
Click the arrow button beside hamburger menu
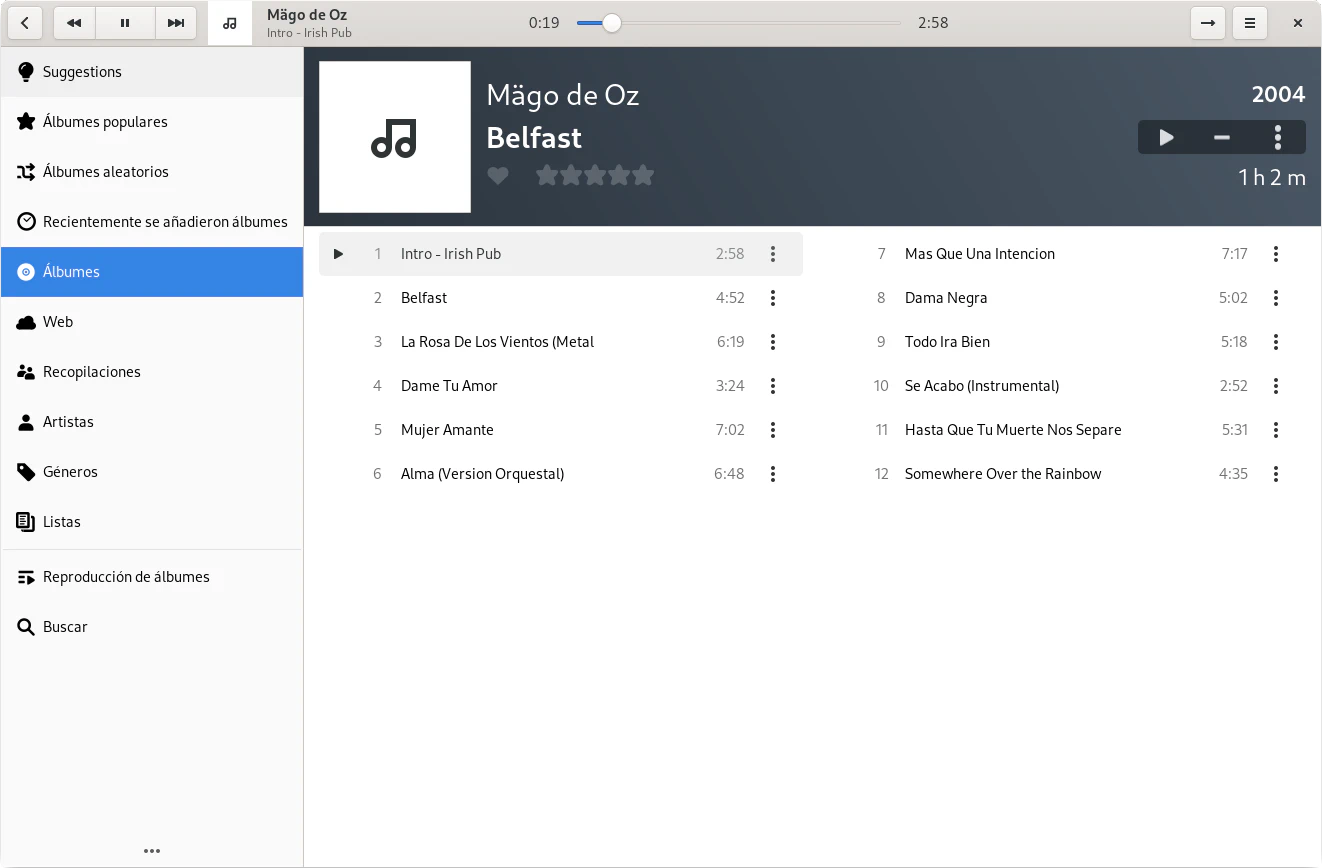tap(1208, 23)
